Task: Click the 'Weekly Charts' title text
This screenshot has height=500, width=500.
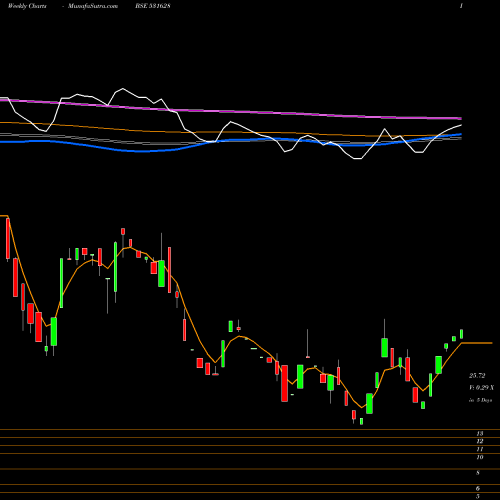Action: [27, 6]
